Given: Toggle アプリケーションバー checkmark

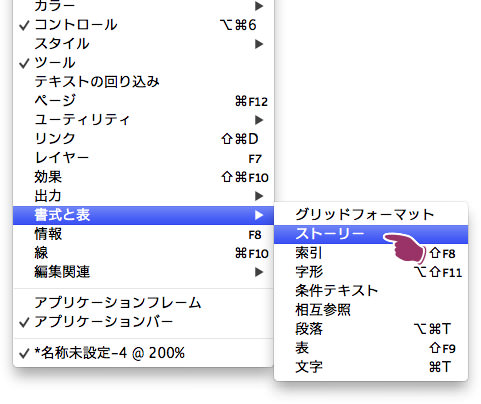Looking at the screenshot, I should (143, 322).
